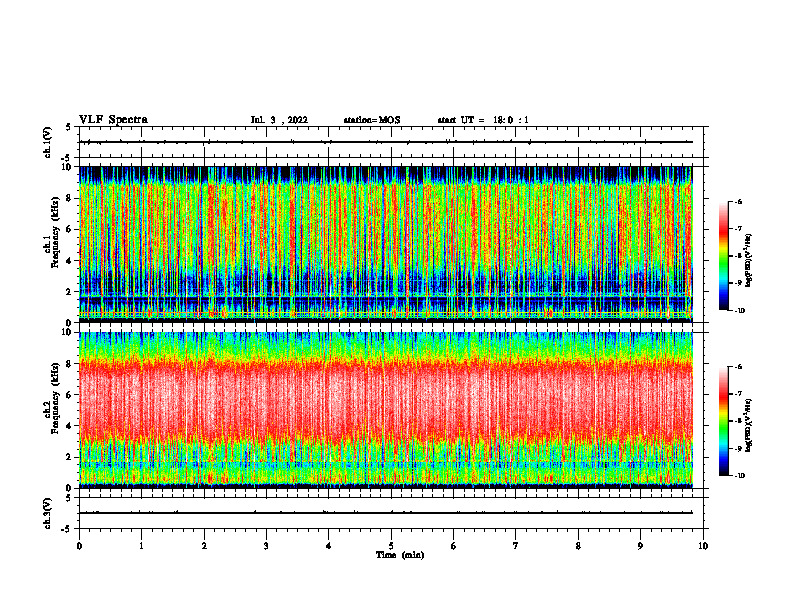Click the ch.3 voltage waveform trace
792x612 pixels.
tap(386, 513)
